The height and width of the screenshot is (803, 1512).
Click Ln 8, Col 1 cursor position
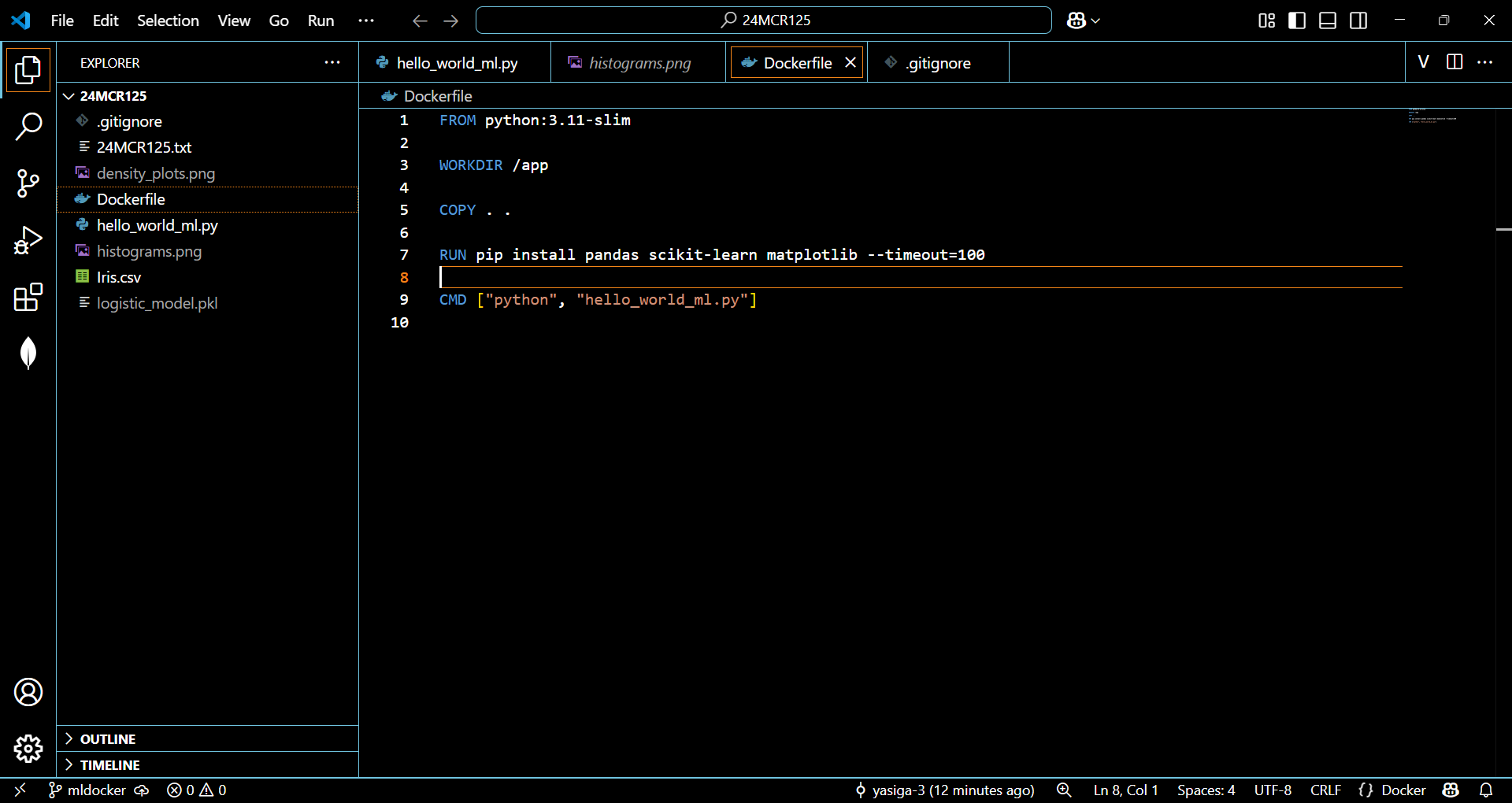click(x=1125, y=790)
